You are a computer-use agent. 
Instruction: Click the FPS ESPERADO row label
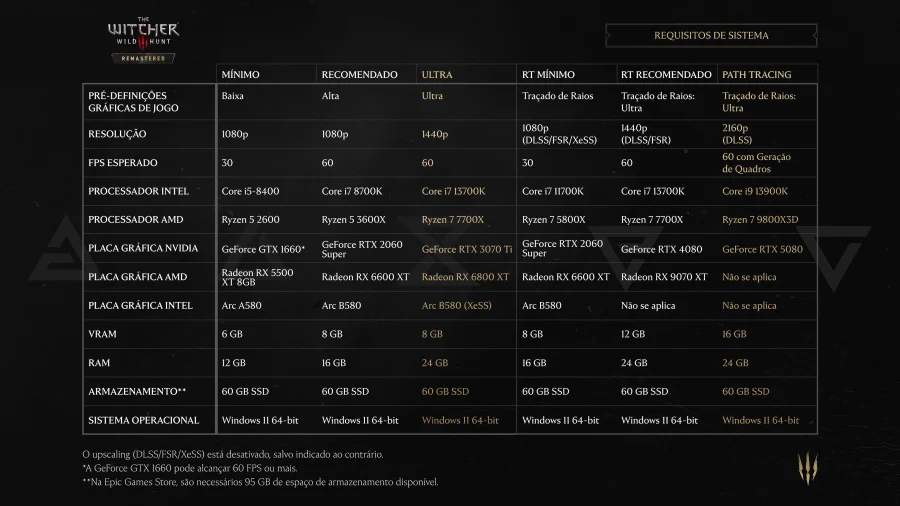(122, 162)
